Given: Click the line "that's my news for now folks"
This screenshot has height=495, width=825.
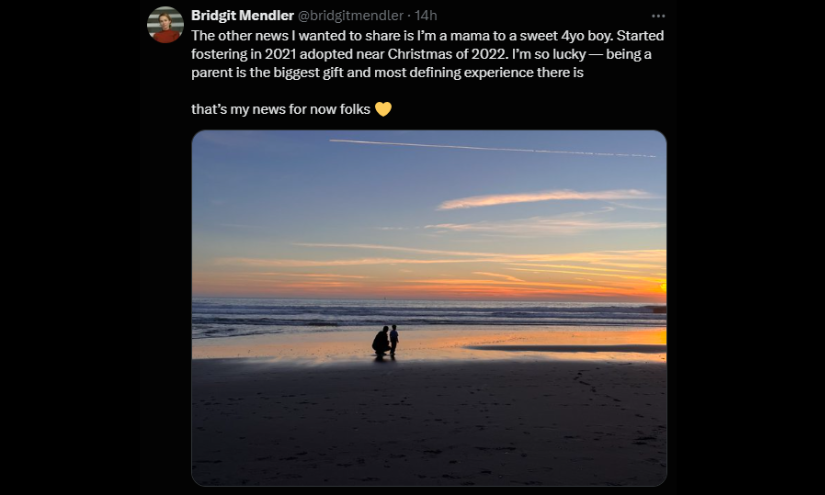Looking at the screenshot, I should tap(280, 109).
